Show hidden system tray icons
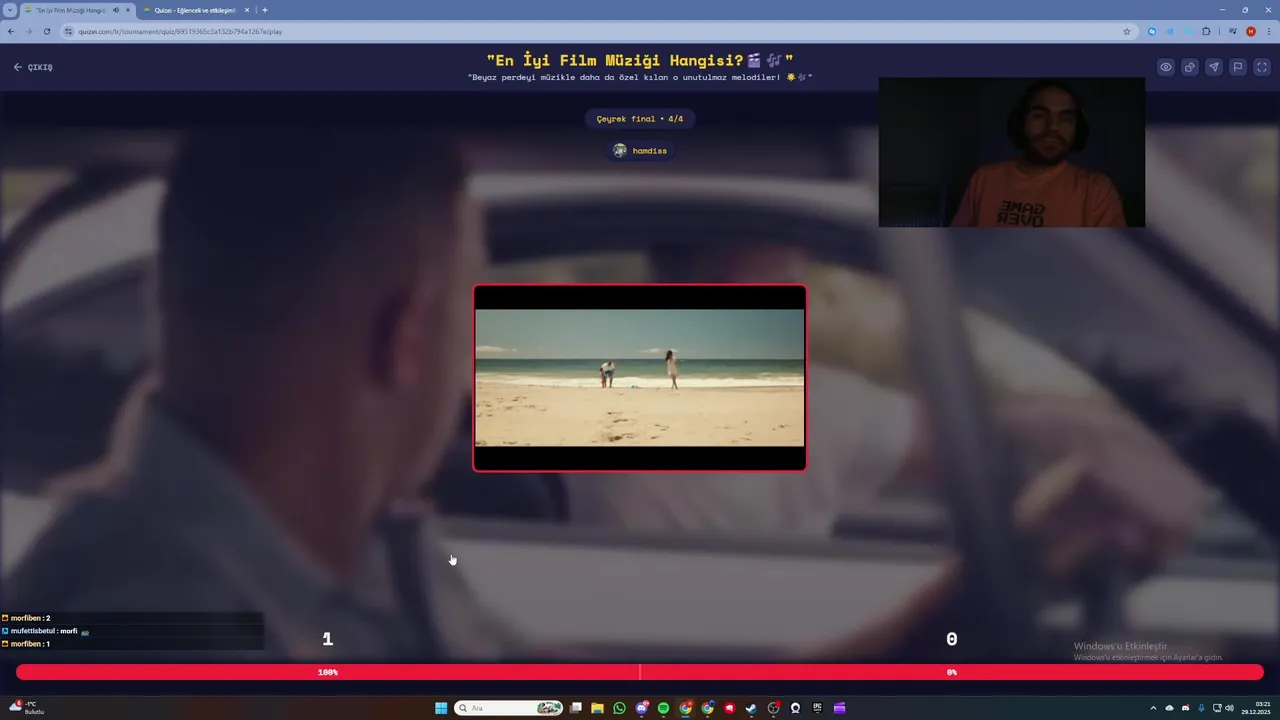This screenshot has height=720, width=1280. tap(1153, 708)
